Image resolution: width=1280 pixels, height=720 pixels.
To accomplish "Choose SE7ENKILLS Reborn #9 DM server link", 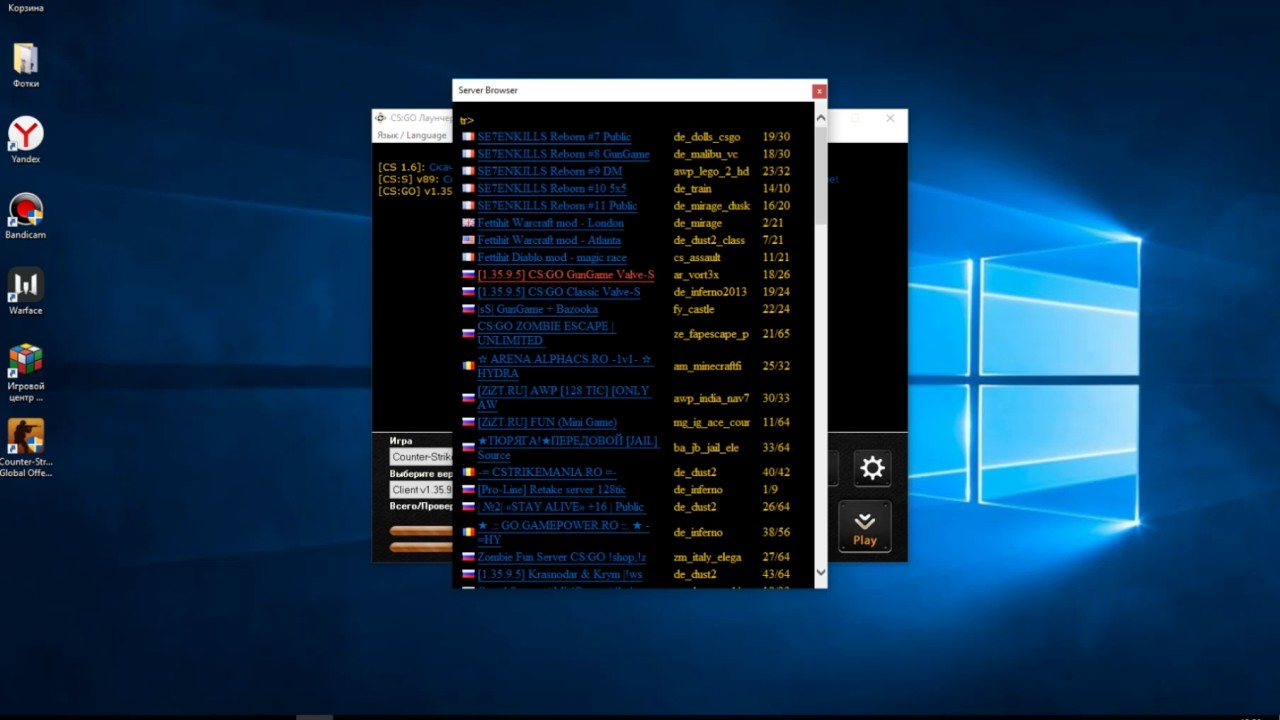I will [549, 171].
